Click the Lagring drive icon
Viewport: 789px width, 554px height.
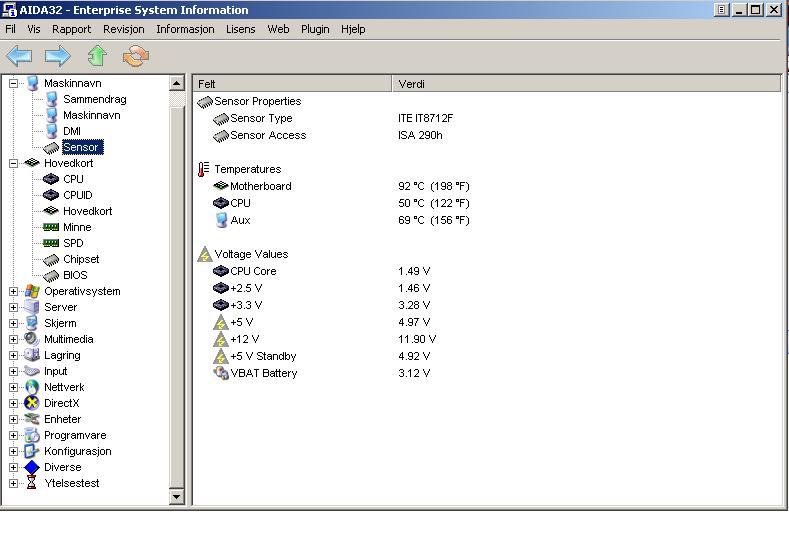click(32, 355)
